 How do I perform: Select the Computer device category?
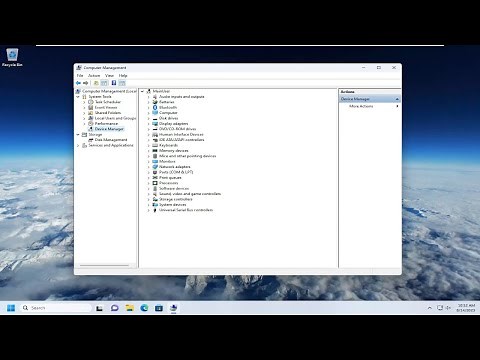pos(168,113)
